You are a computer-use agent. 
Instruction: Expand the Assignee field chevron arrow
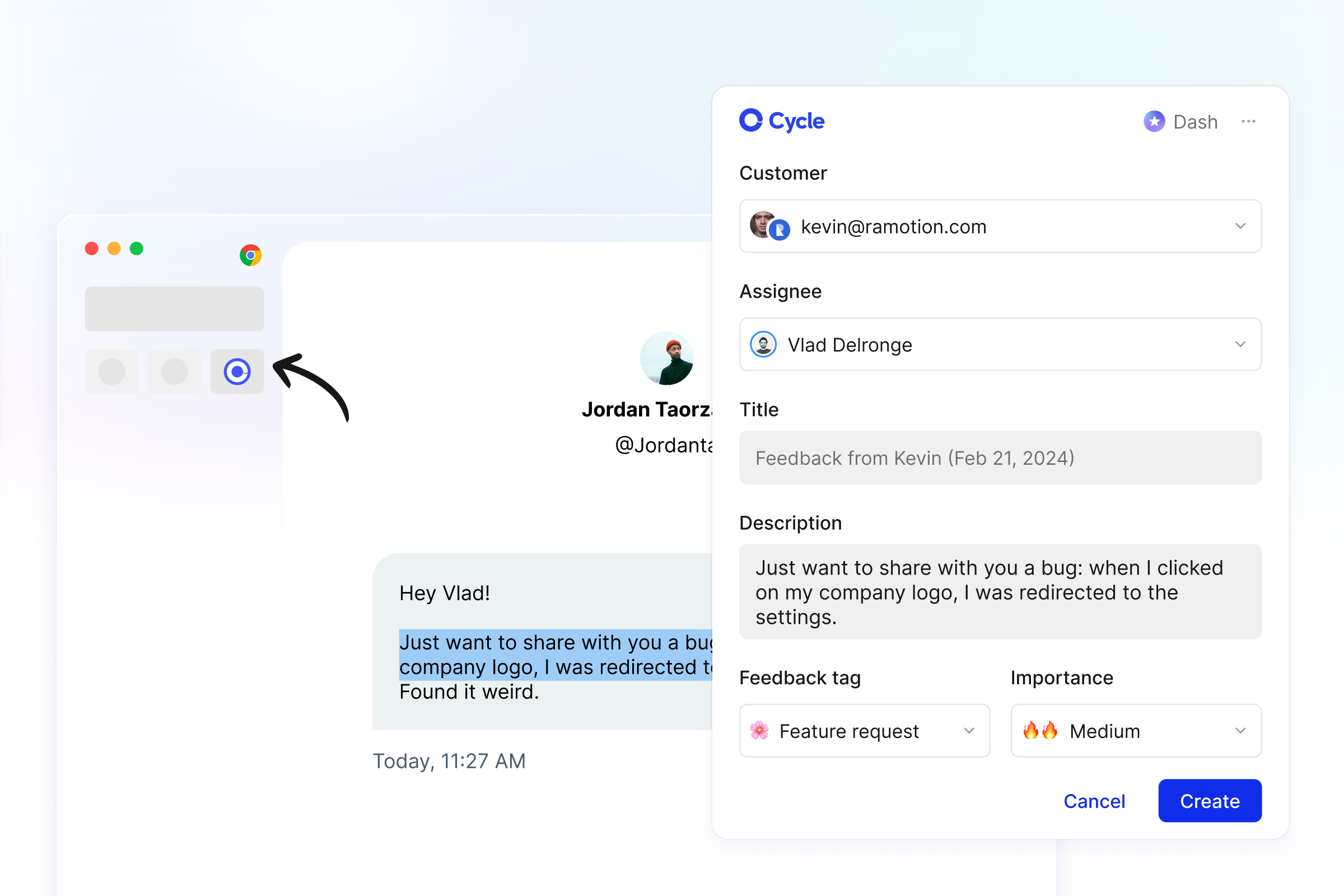point(1240,344)
